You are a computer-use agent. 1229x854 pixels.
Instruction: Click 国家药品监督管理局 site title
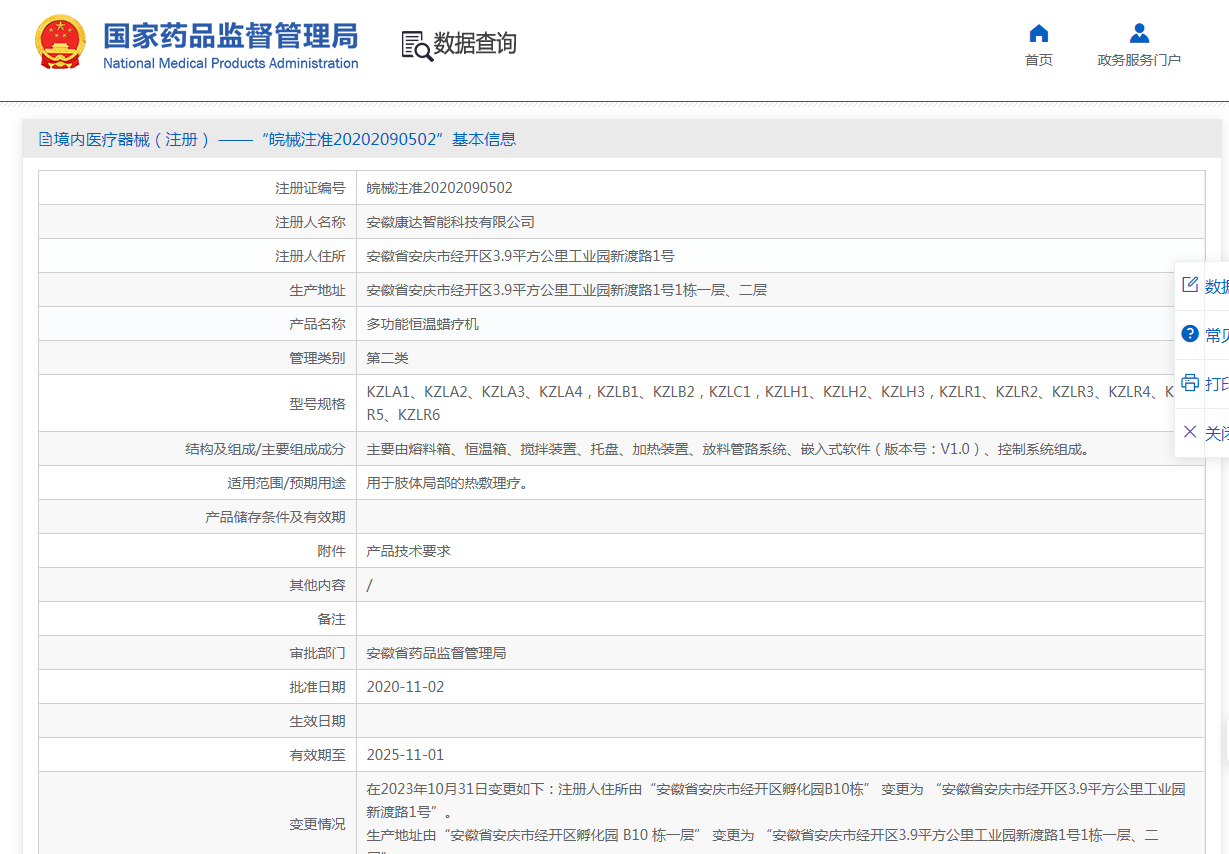tap(231, 36)
